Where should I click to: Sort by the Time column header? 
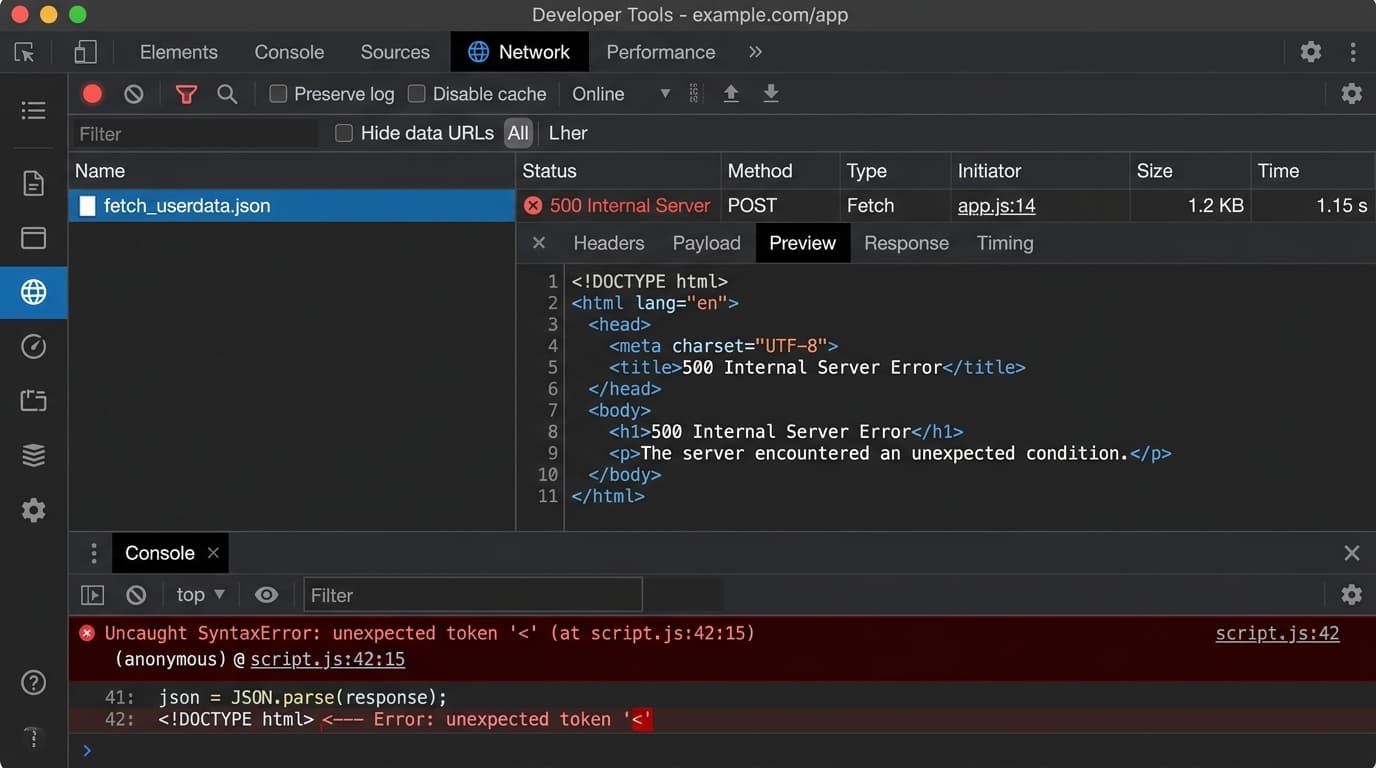tap(1313, 171)
